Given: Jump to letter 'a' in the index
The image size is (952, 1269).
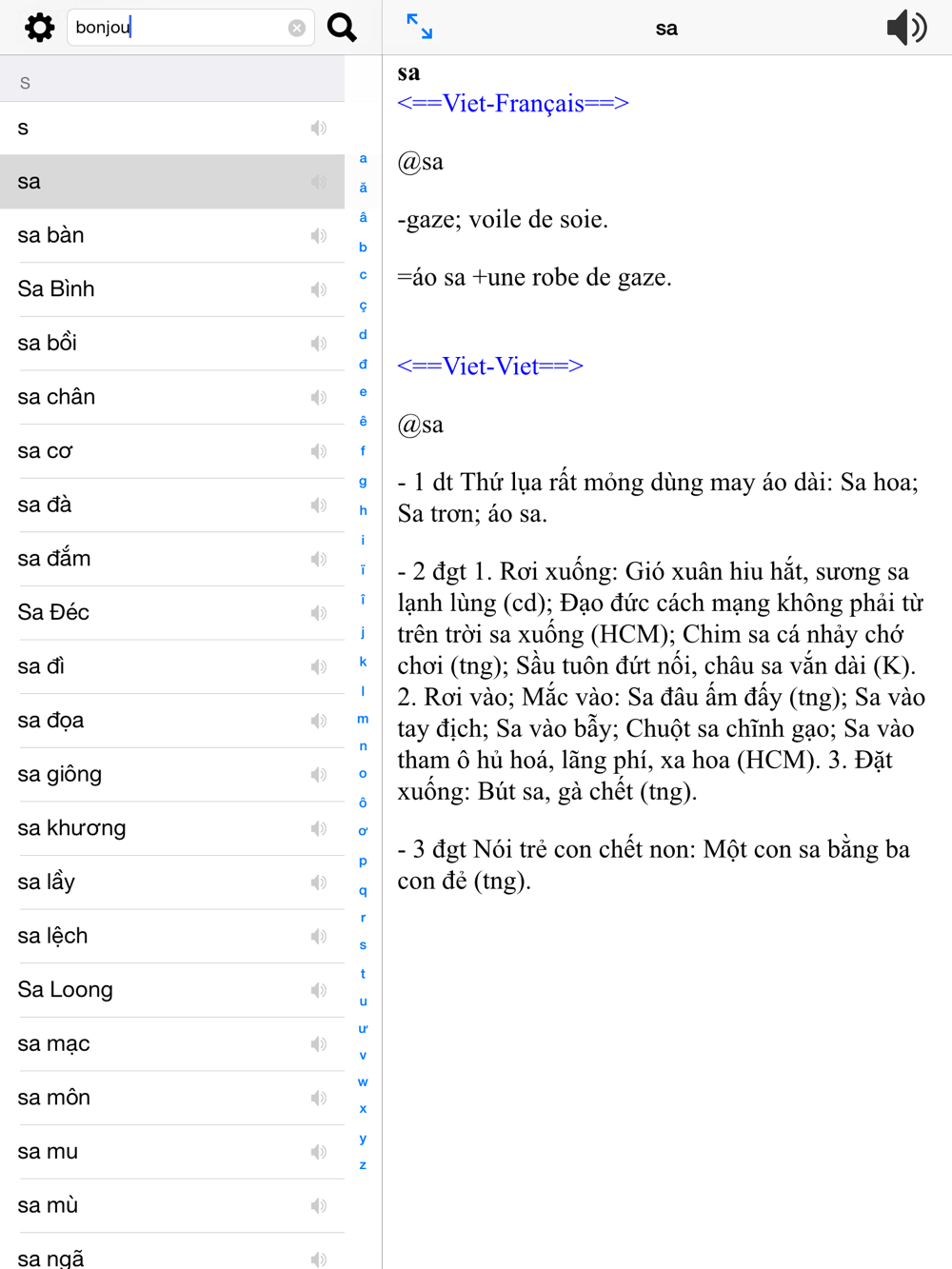Looking at the screenshot, I should pos(363,159).
